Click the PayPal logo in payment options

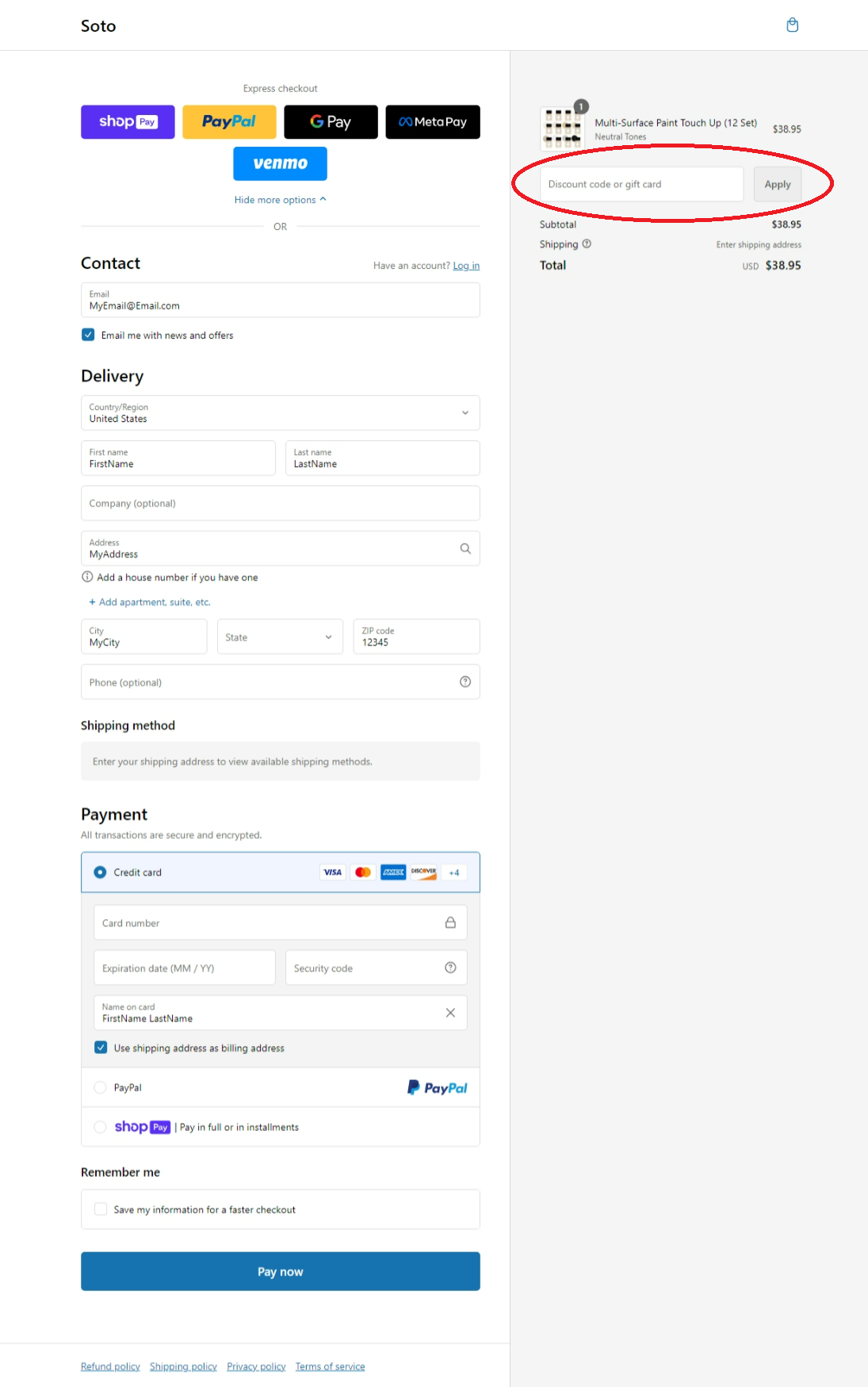click(x=438, y=1088)
